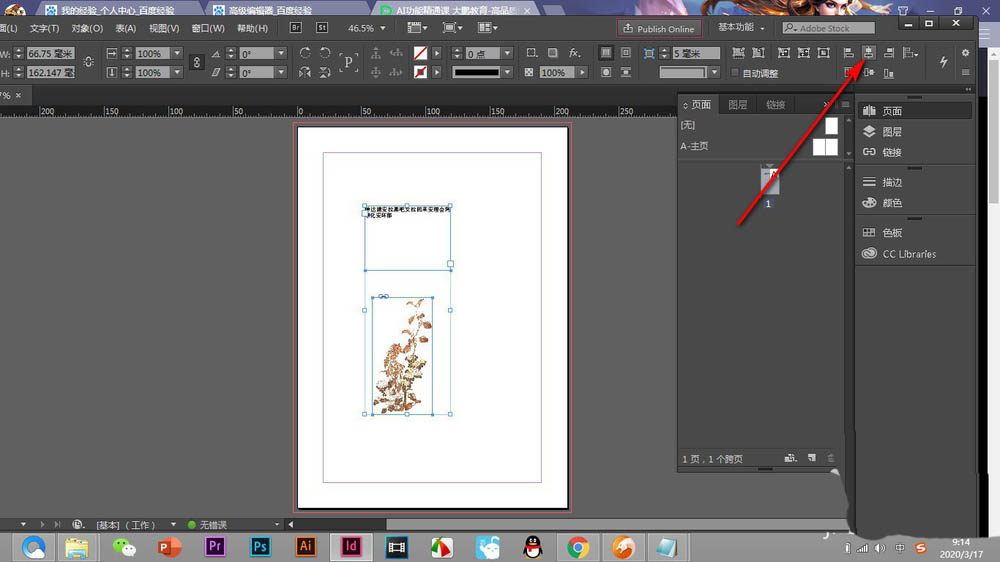Click the stroke color swatch
1000x562 pixels.
pos(420,72)
